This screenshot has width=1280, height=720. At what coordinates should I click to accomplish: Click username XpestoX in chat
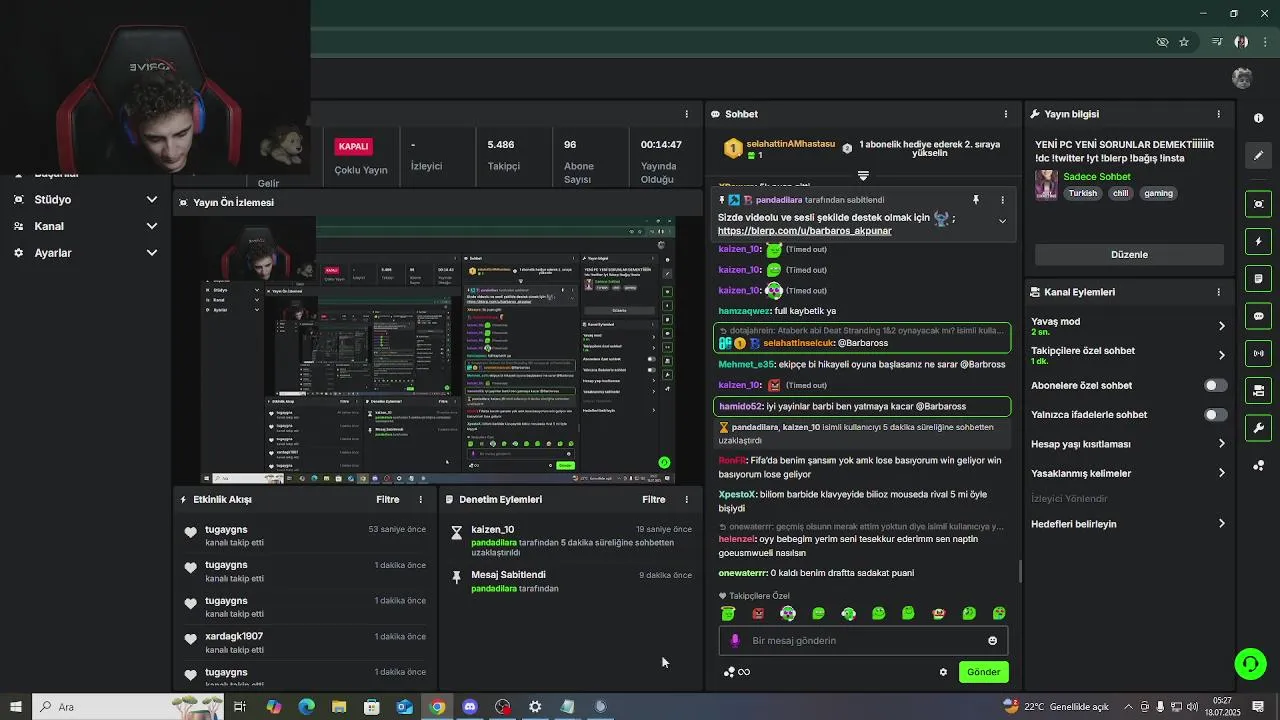737,494
